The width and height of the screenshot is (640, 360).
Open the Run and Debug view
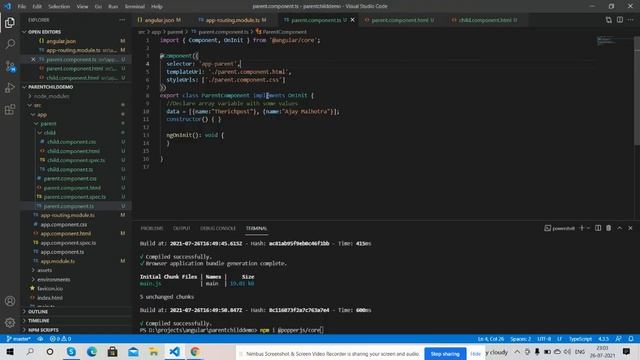pos(10,88)
